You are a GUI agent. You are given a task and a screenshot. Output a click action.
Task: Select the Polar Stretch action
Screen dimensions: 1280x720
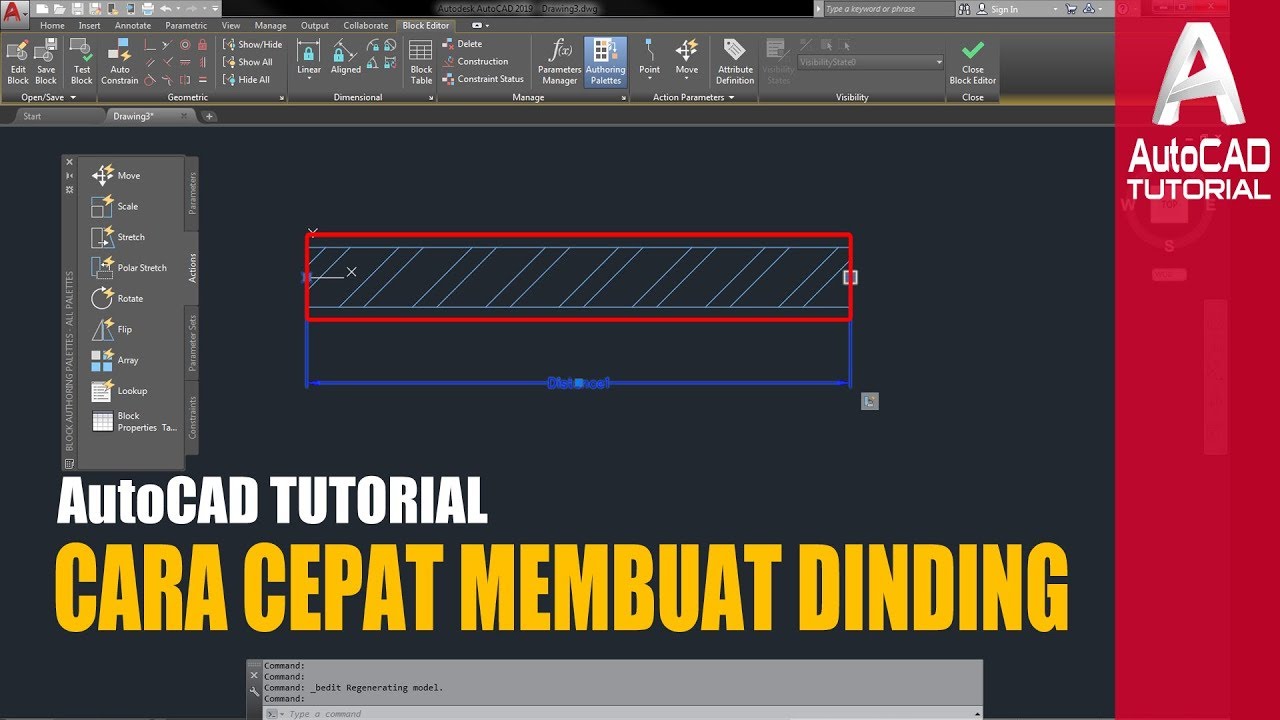pyautogui.click(x=130, y=268)
